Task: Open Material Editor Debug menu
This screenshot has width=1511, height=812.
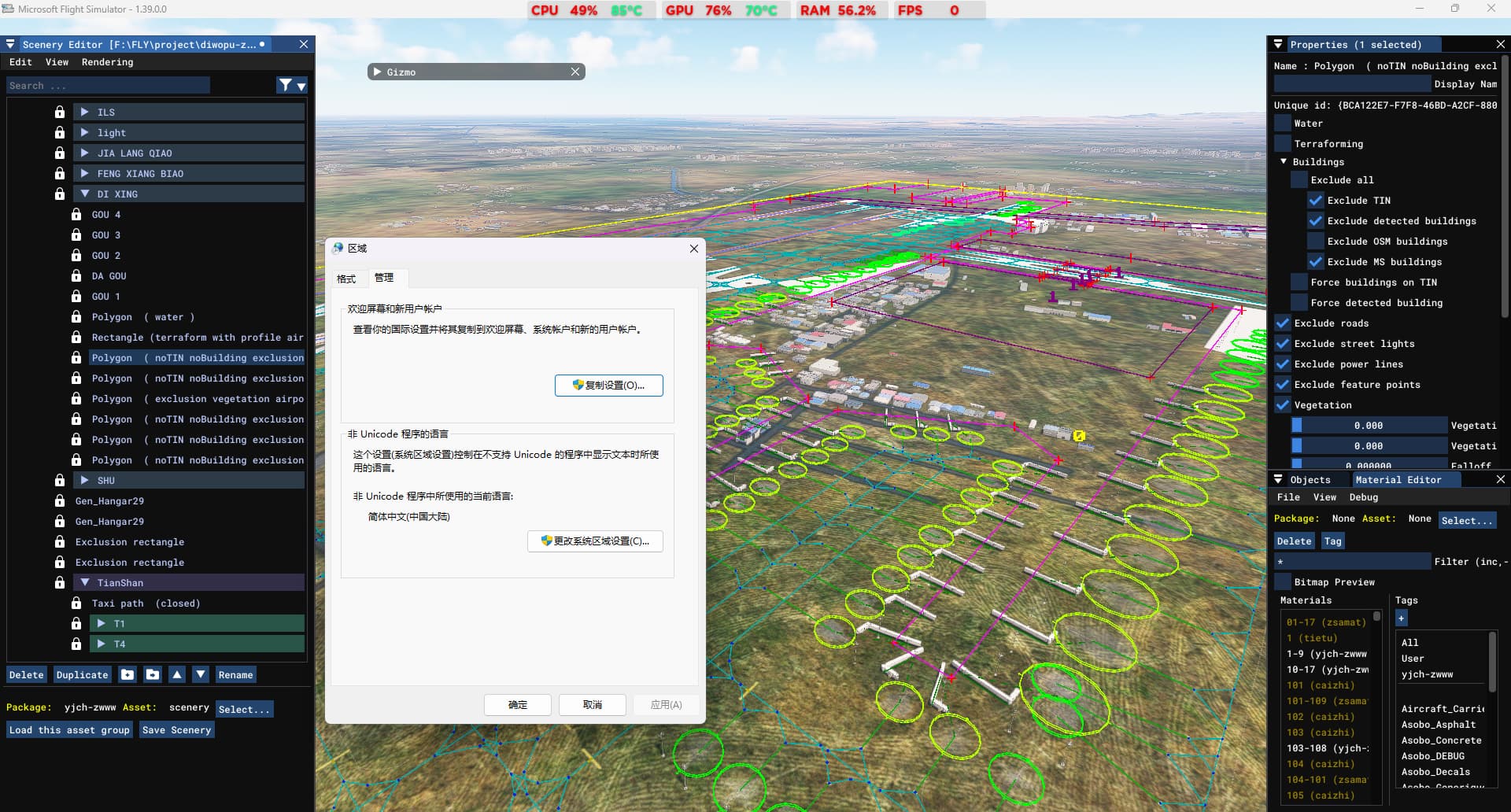Action: [1364, 497]
